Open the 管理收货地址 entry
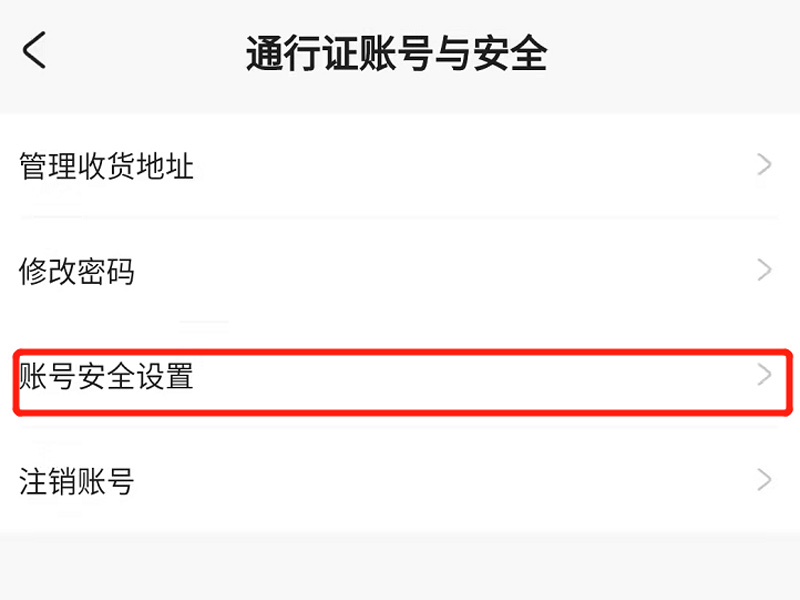The height and width of the screenshot is (600, 800). (106, 166)
